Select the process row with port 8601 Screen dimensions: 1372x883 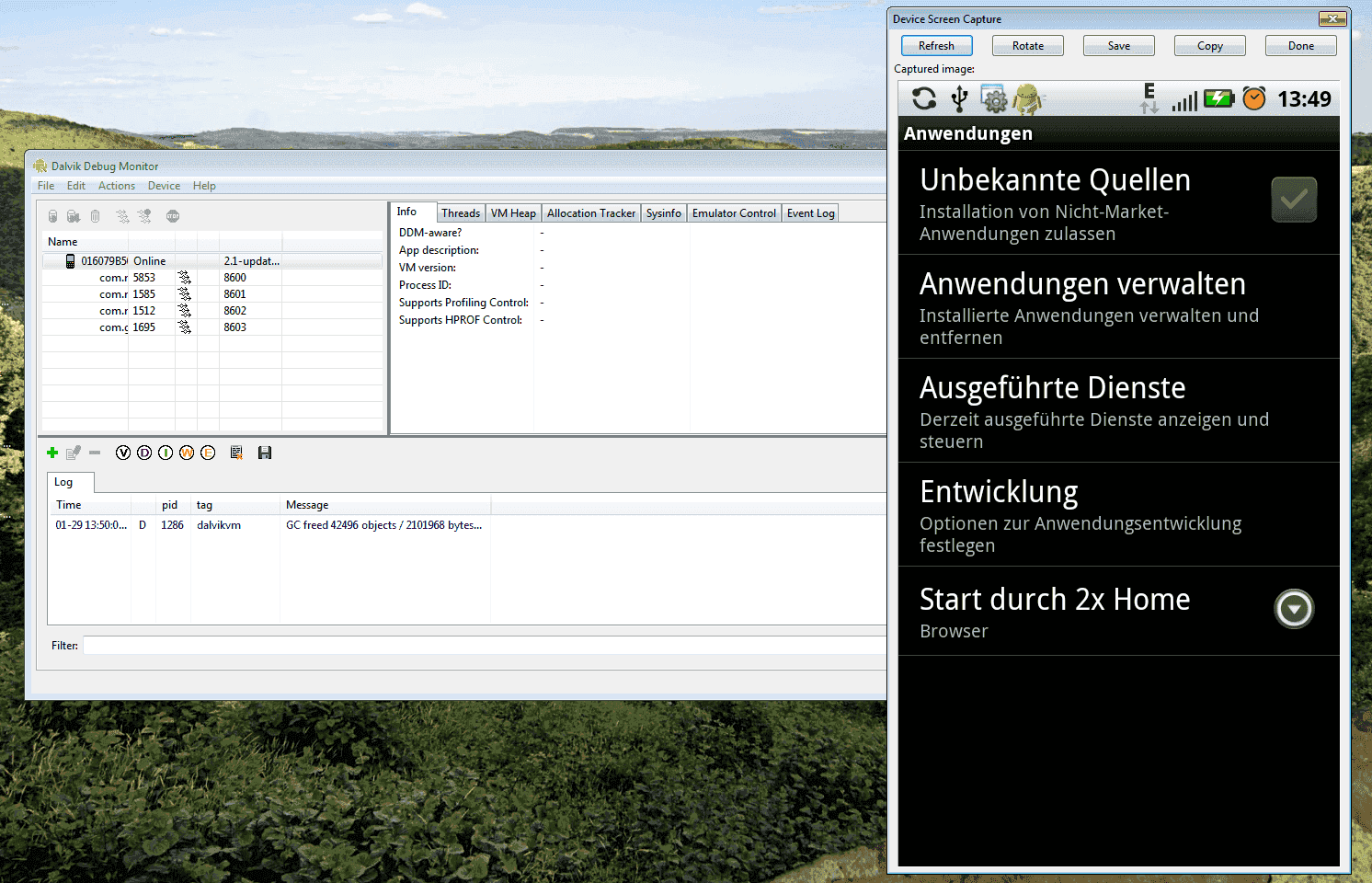[x=212, y=294]
